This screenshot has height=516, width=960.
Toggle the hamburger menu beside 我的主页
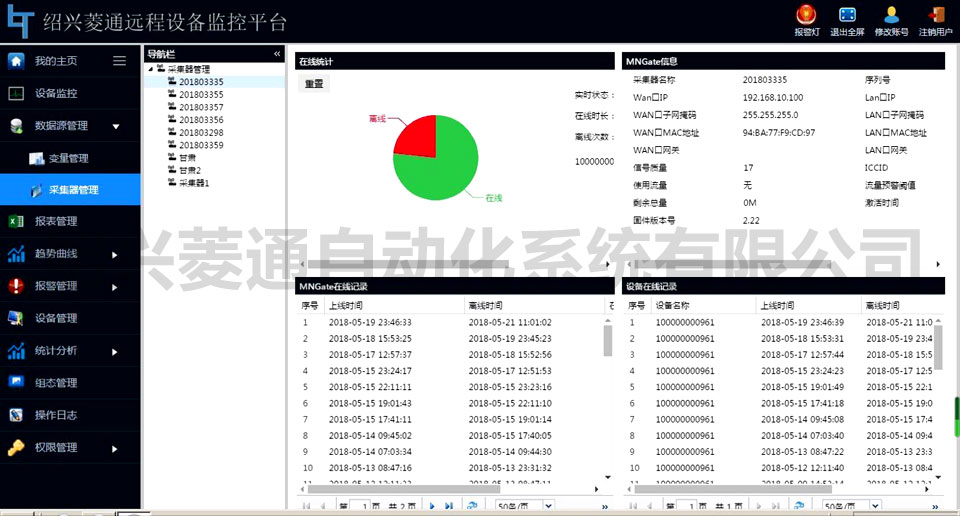119,61
